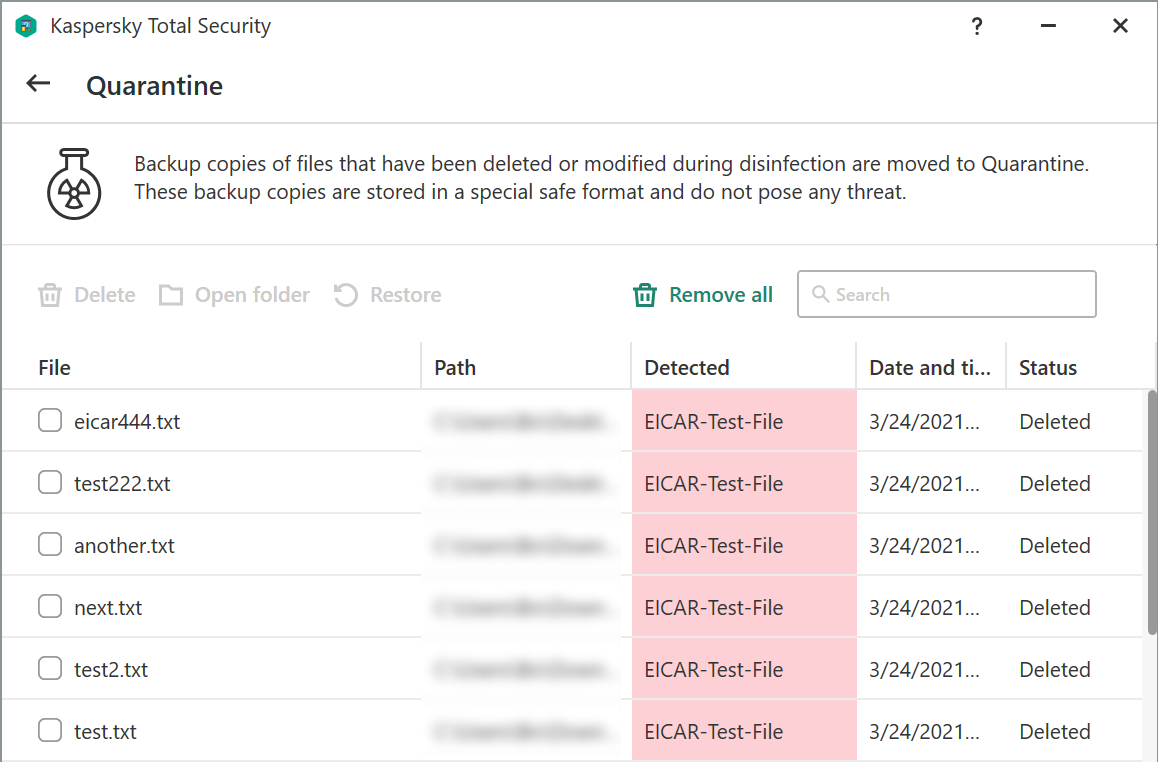This screenshot has height=762, width=1158.
Task: Click the green Remove all trash icon
Action: pos(645,295)
